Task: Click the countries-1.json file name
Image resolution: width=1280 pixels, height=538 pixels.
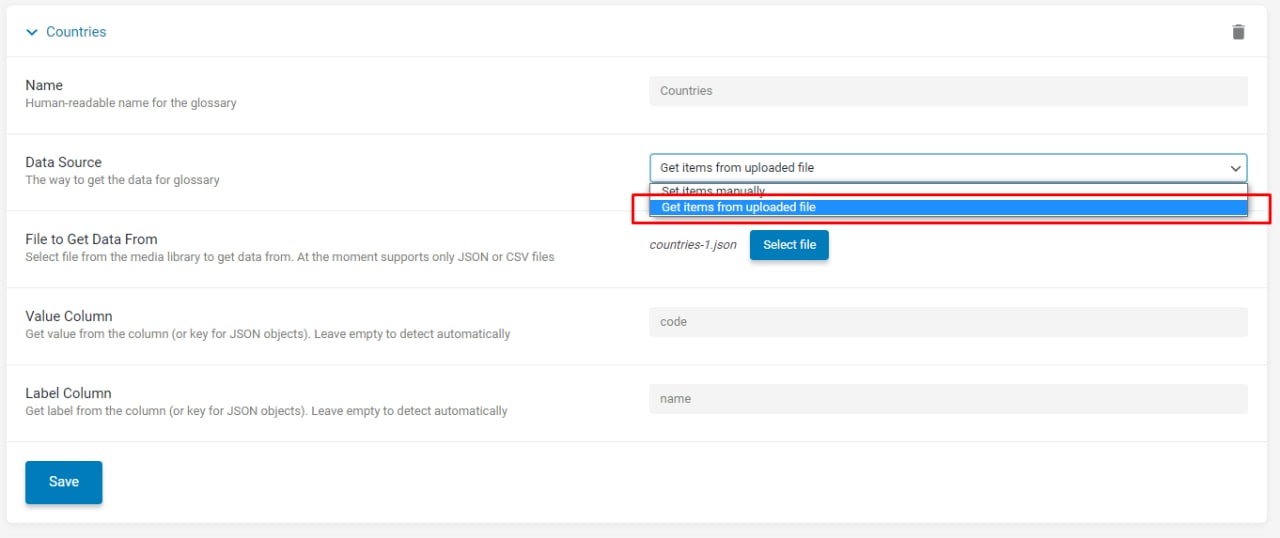Action: 693,245
